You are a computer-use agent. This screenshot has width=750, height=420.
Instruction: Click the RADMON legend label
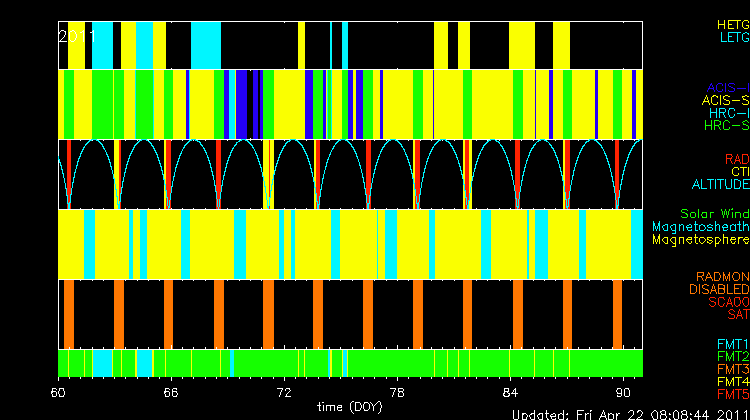721,276
